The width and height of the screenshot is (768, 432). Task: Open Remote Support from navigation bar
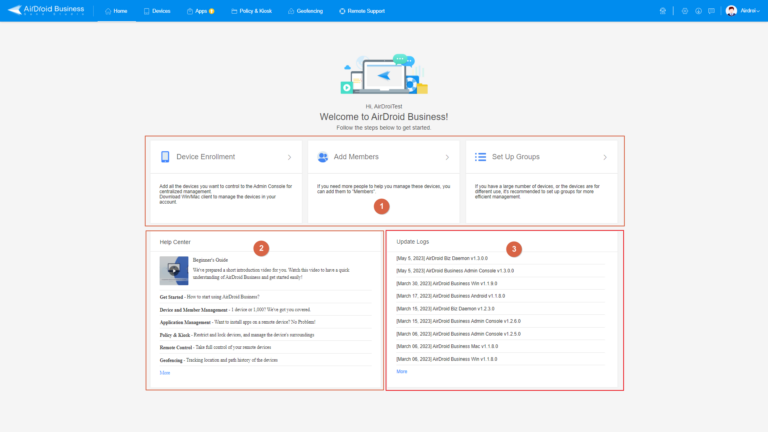pos(360,11)
